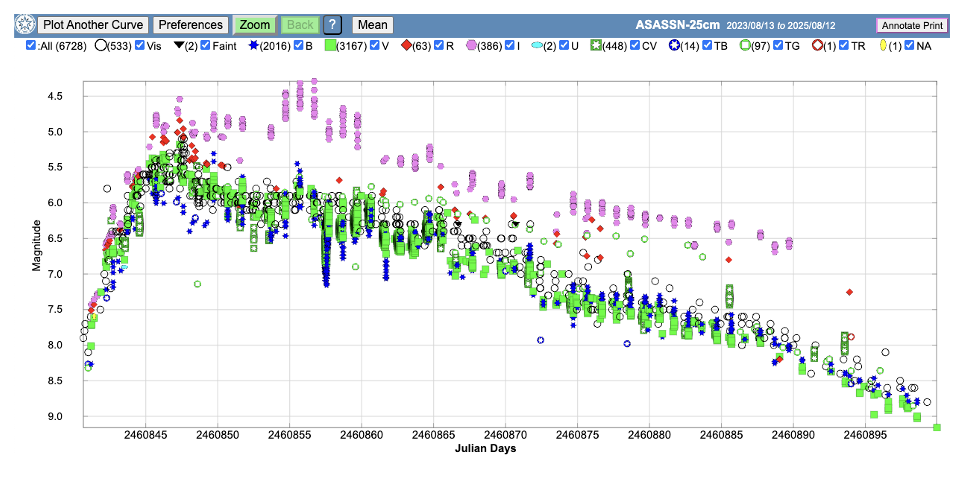Click the green square V legend icon
This screenshot has height=486, width=958.
click(330, 46)
